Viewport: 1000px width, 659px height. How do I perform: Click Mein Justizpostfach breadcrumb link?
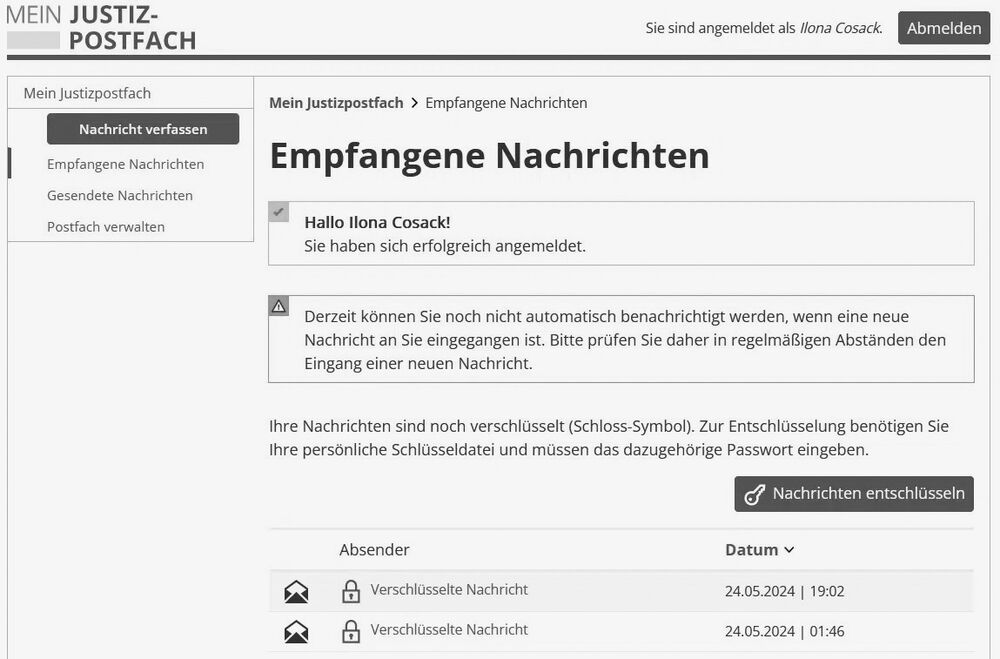tap(336, 103)
